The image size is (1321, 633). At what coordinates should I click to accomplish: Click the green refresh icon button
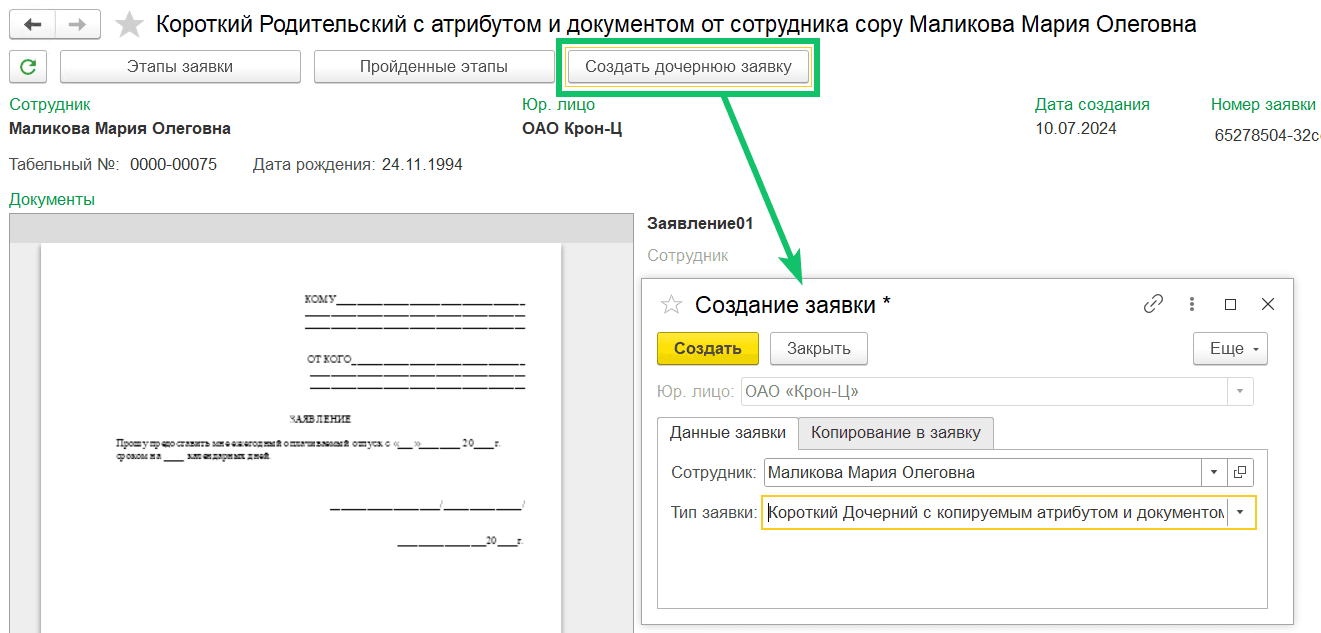[28, 67]
